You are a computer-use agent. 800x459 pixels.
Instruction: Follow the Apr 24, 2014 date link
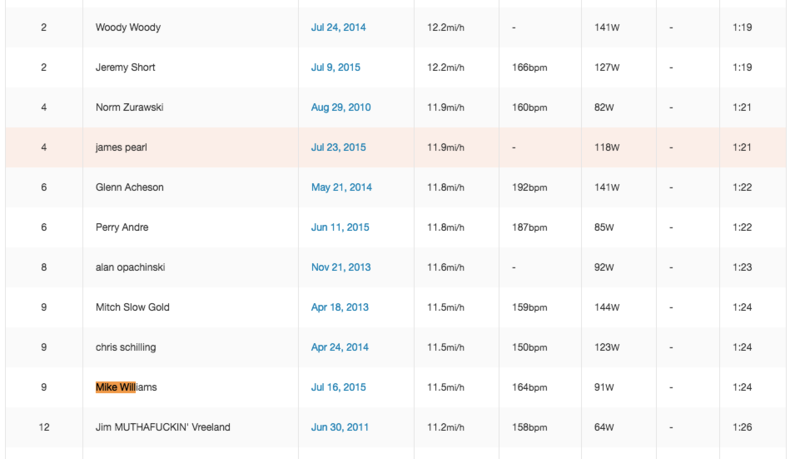coord(339,348)
